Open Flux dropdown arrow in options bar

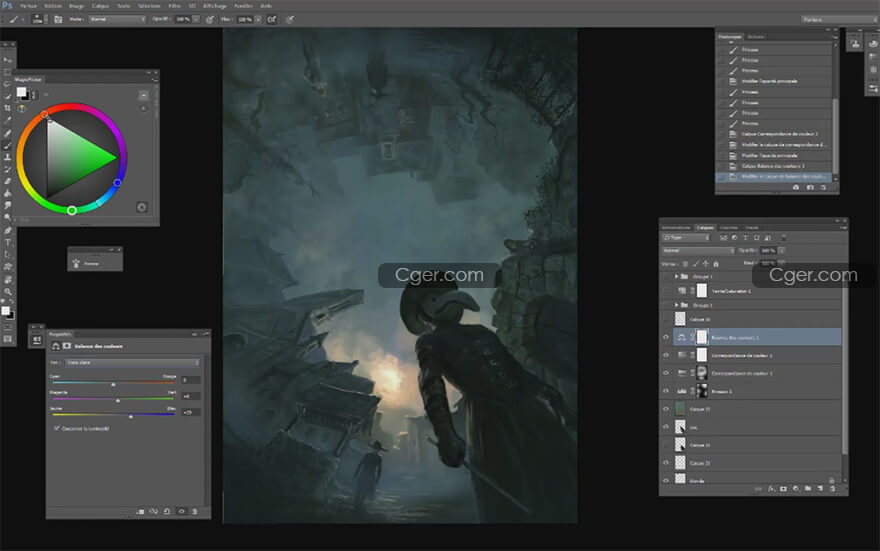(x=258, y=19)
